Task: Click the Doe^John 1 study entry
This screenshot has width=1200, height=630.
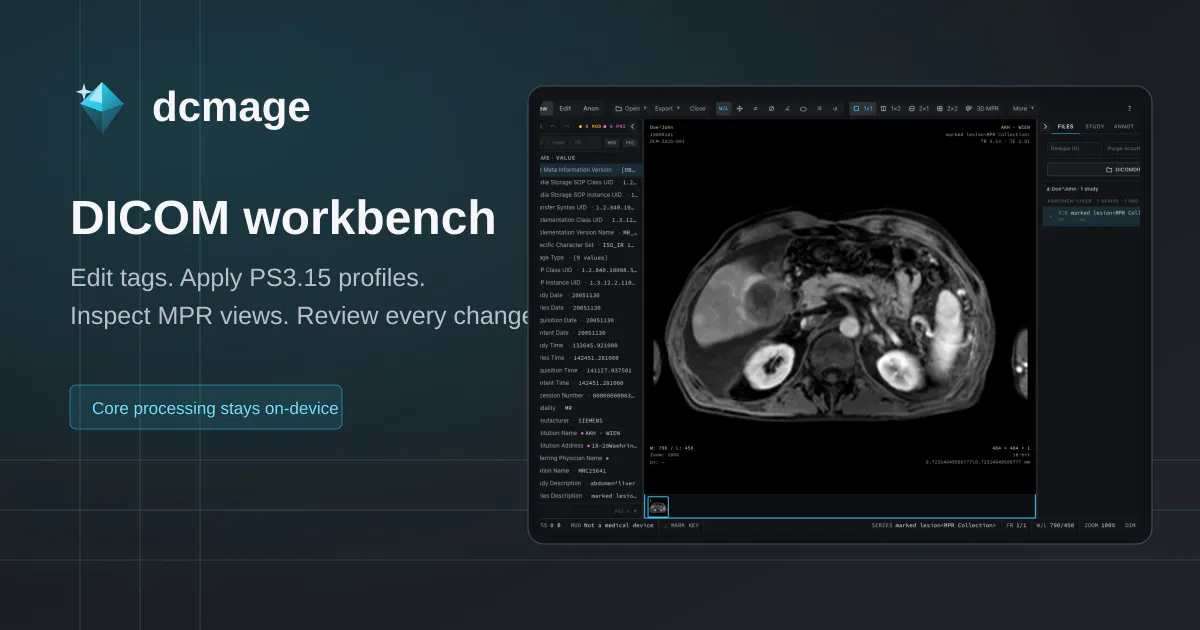Action: click(1071, 188)
